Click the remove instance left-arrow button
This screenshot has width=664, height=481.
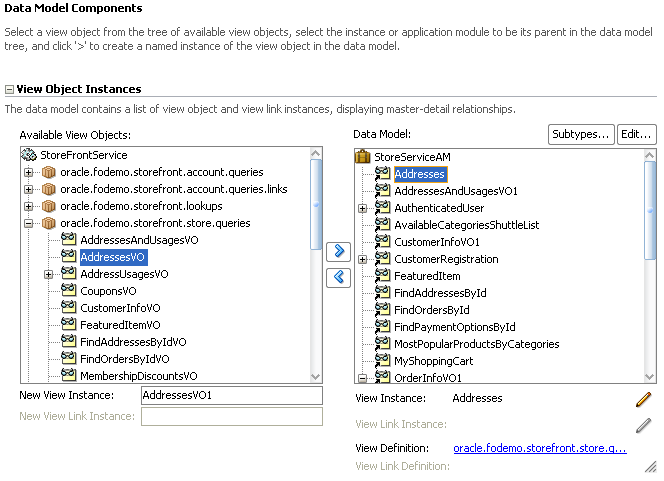tap(338, 278)
